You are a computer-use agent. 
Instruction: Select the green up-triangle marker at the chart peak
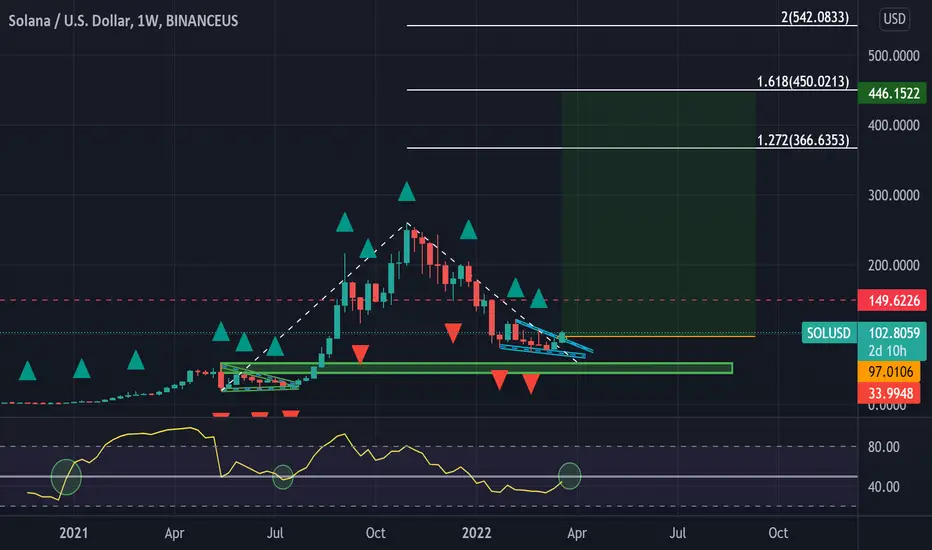pyautogui.click(x=407, y=191)
